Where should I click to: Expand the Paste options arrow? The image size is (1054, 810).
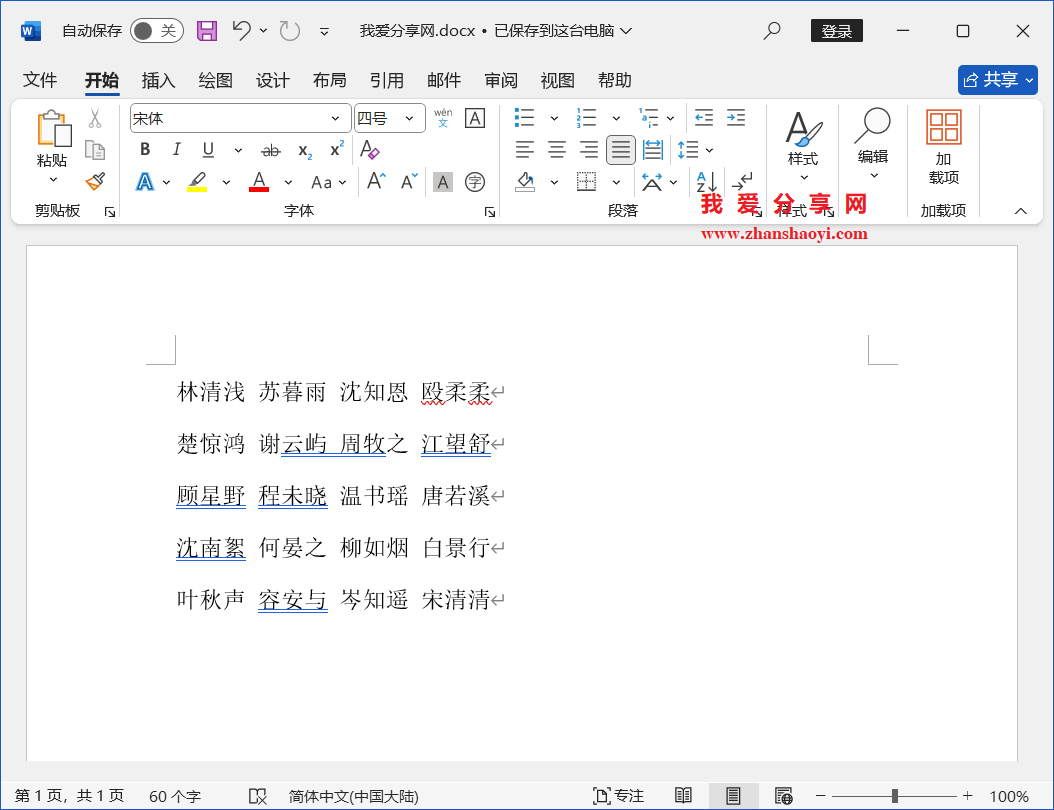click(x=53, y=179)
